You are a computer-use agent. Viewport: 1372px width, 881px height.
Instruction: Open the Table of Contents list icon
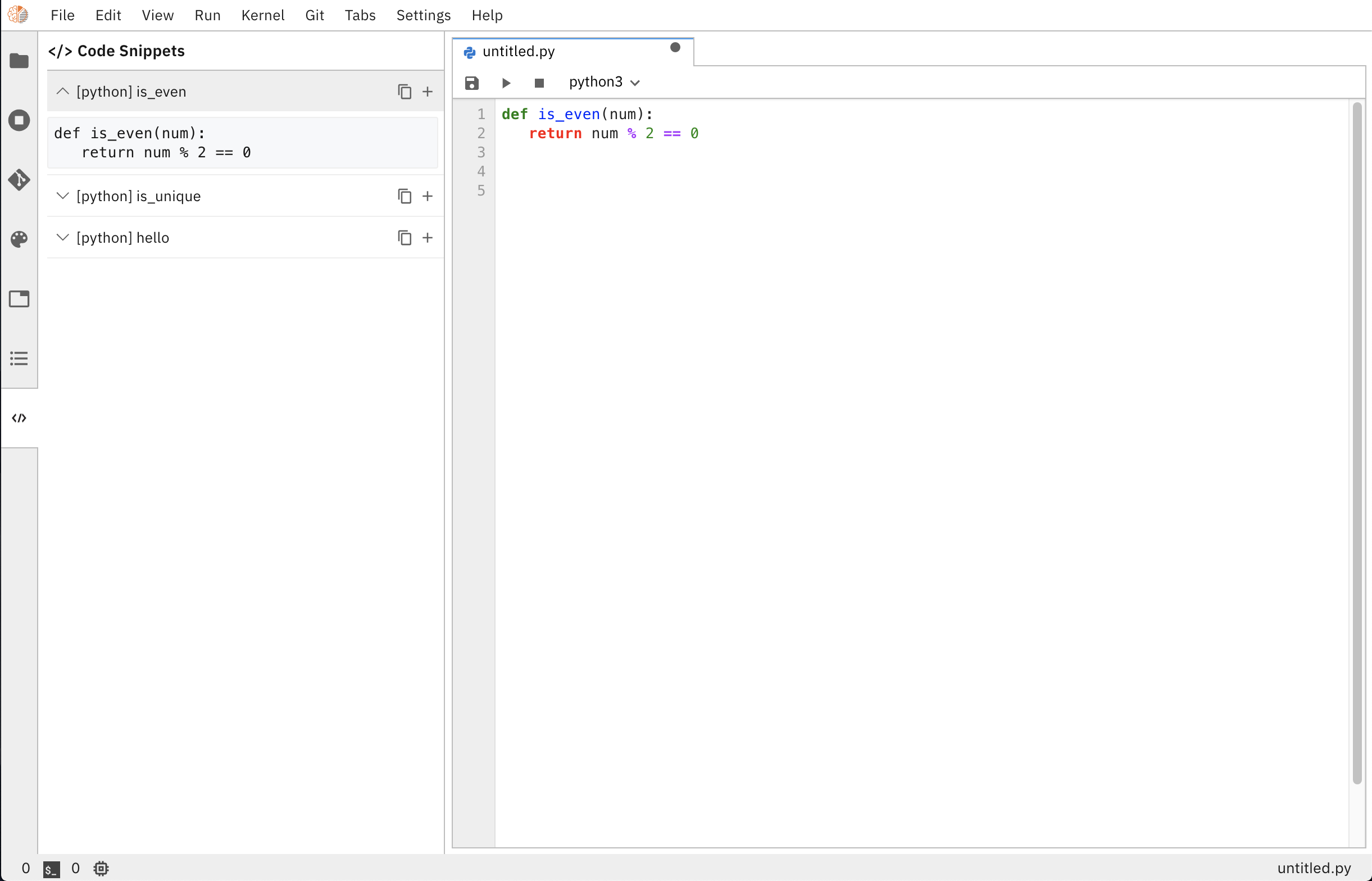(x=19, y=358)
